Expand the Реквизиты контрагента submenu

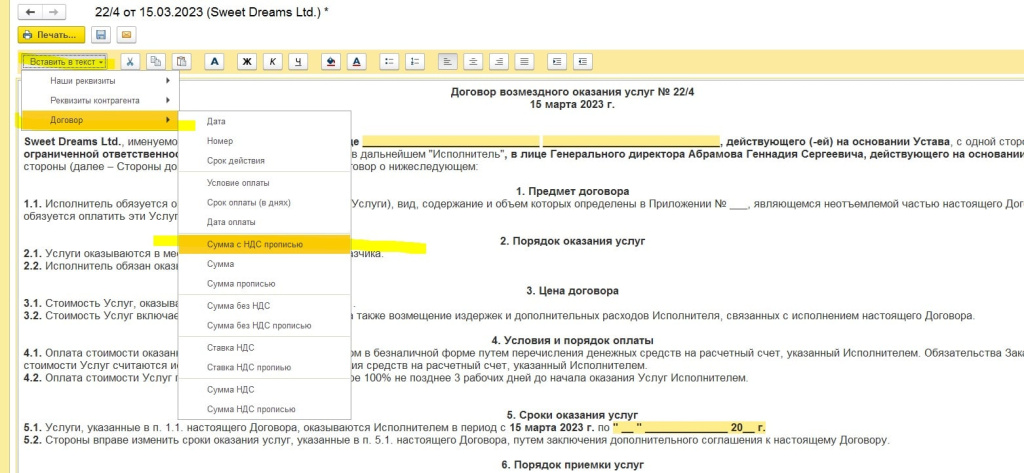pos(100,101)
